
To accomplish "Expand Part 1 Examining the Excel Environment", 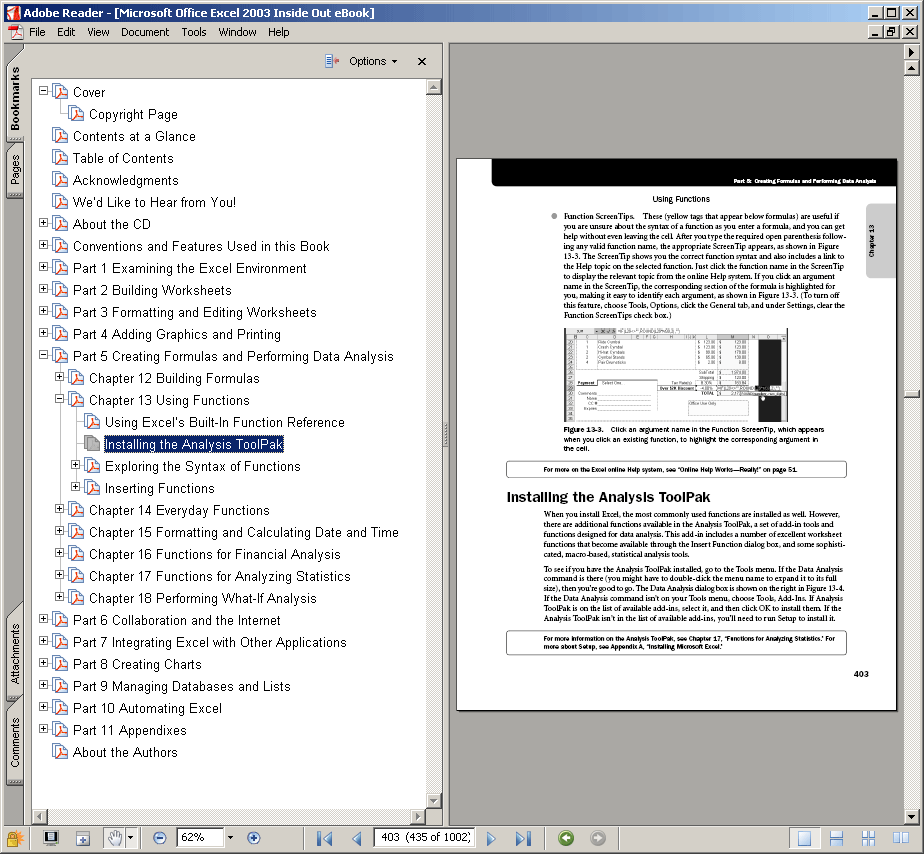I will click(x=44, y=266).
